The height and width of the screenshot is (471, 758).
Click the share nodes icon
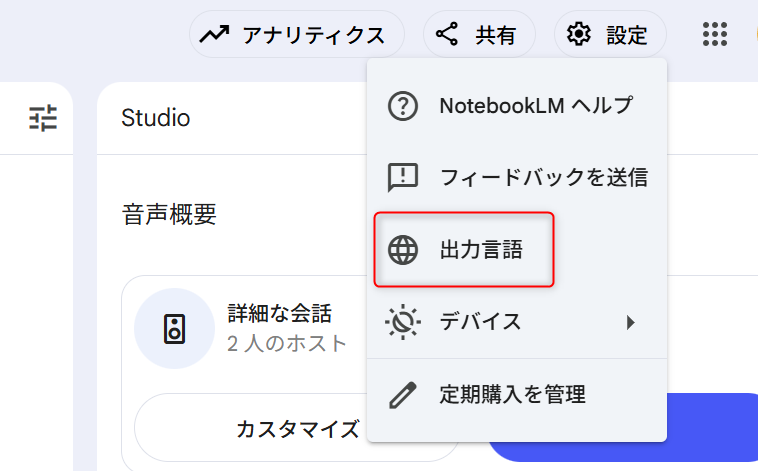[x=446, y=34]
